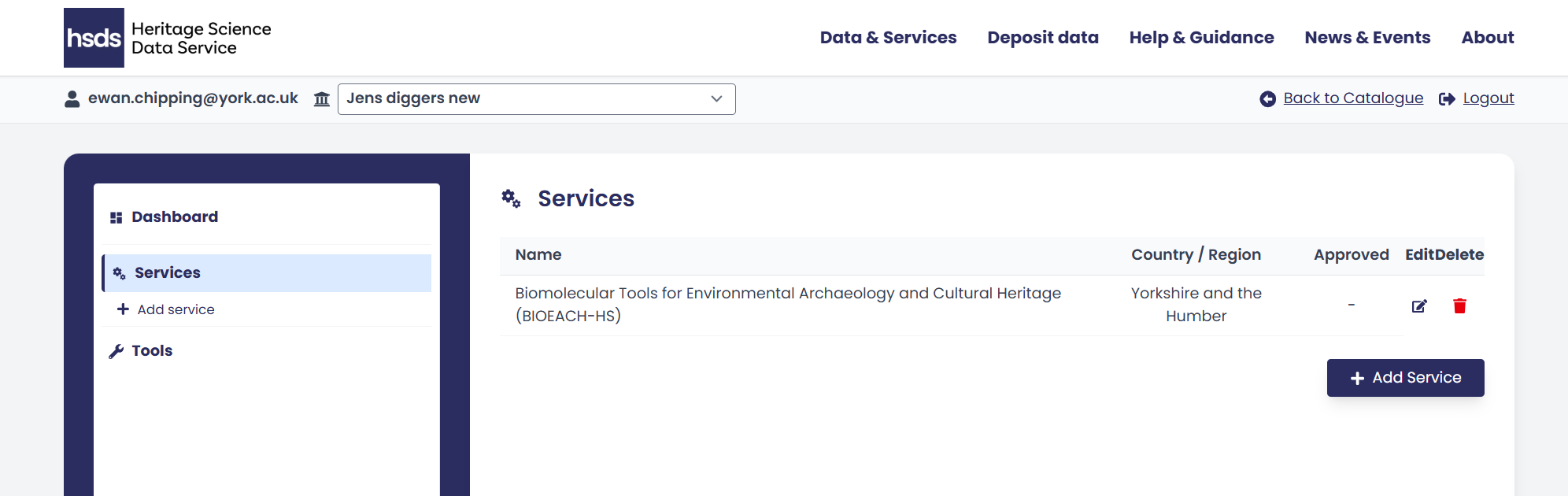Open the News & Events menu
This screenshot has height=496, width=1568.
[1367, 38]
